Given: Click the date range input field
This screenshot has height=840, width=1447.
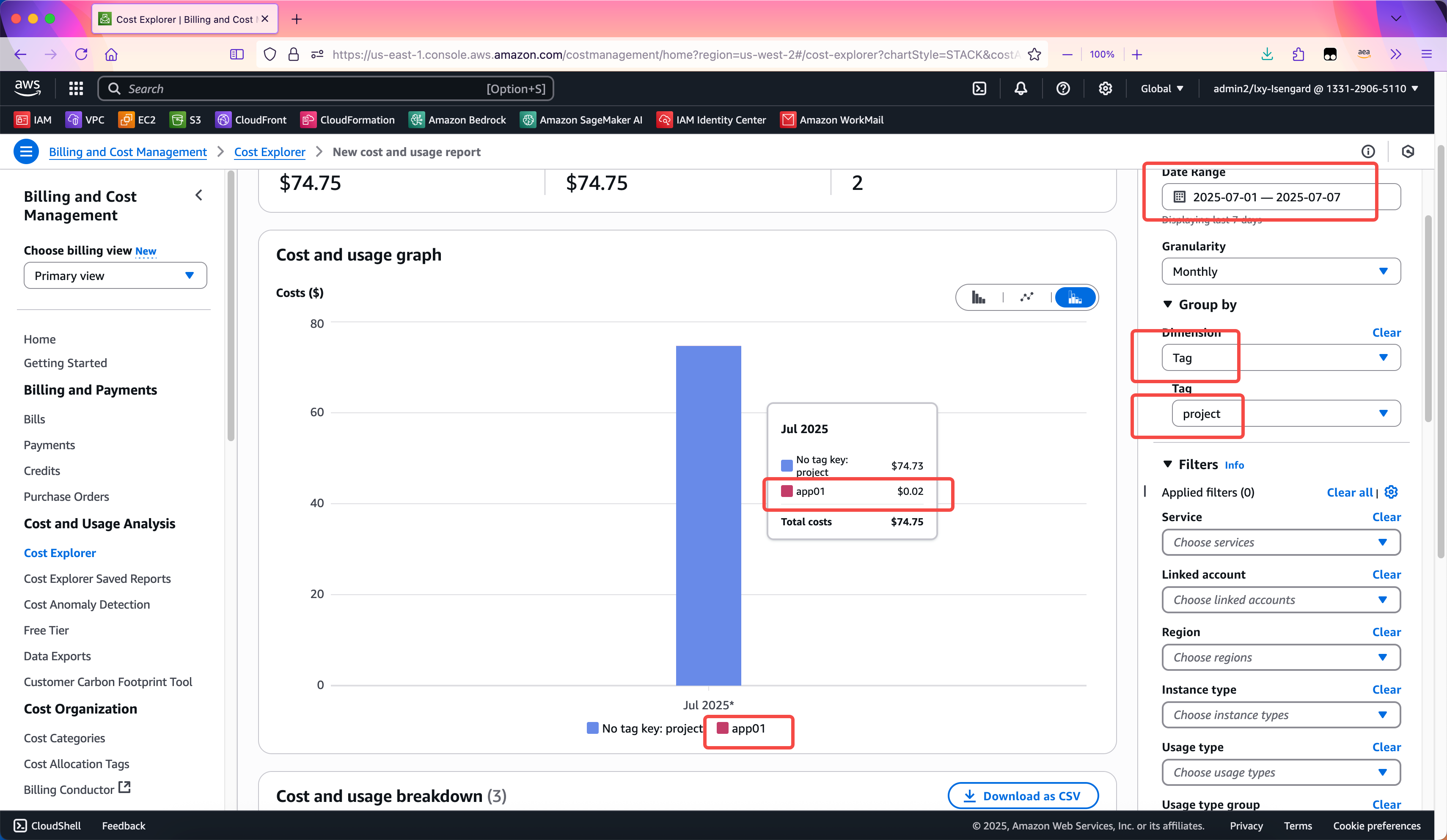Looking at the screenshot, I should click(x=1281, y=197).
